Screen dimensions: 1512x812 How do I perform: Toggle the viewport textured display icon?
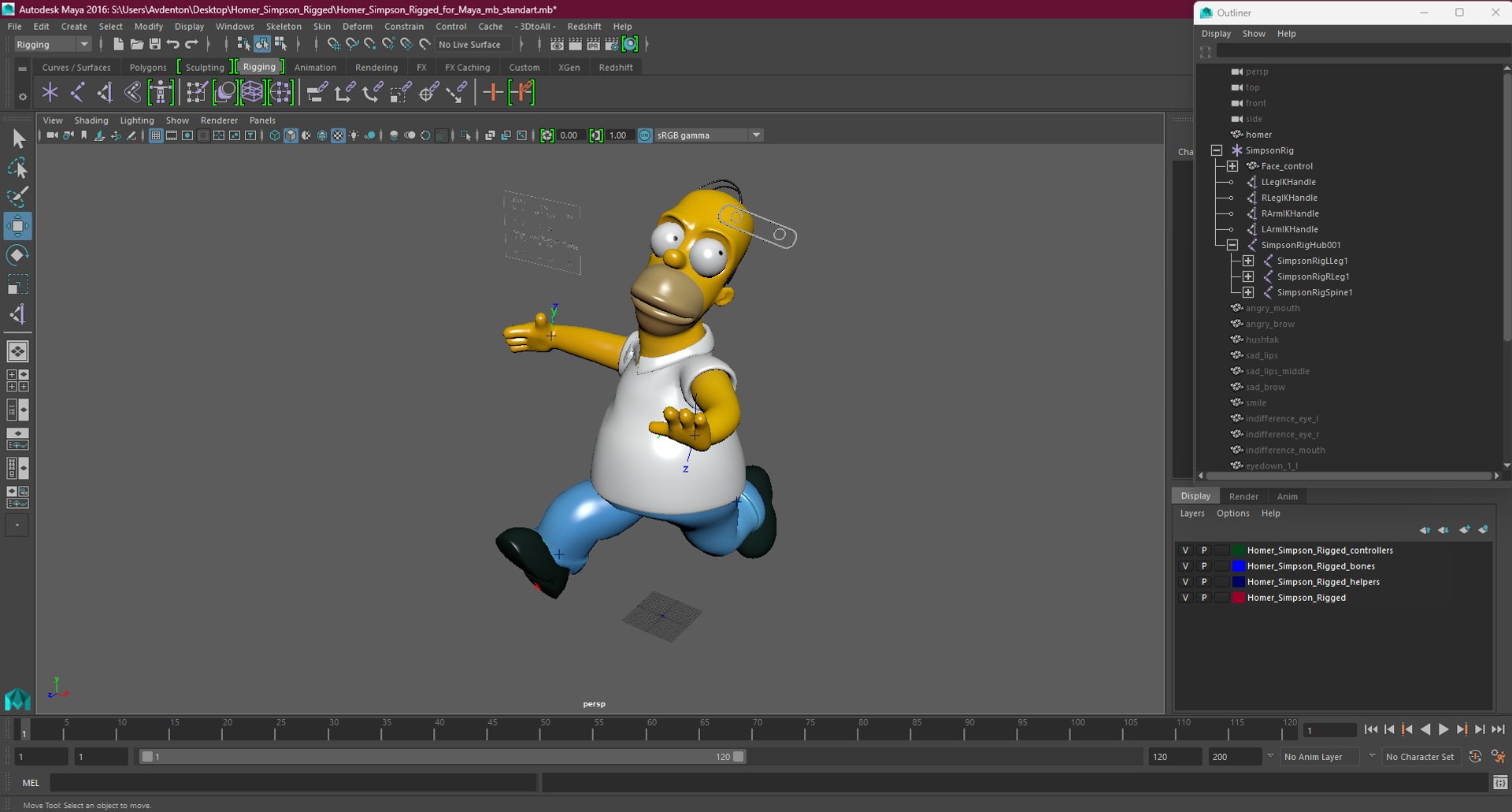click(338, 135)
